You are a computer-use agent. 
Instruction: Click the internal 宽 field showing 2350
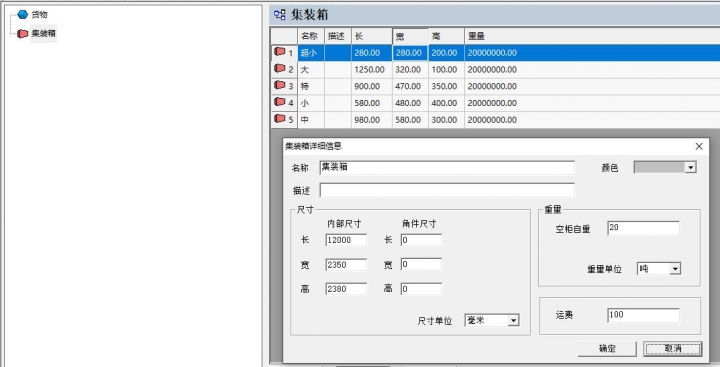click(346, 265)
